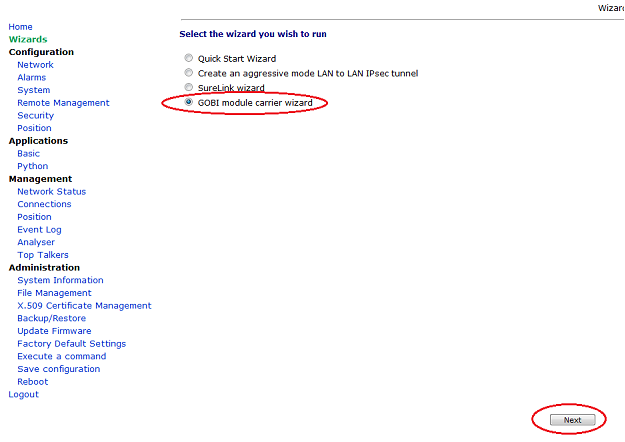Navigate to Remote Management settings
Screen dimensions: 625x442
(x=63, y=103)
